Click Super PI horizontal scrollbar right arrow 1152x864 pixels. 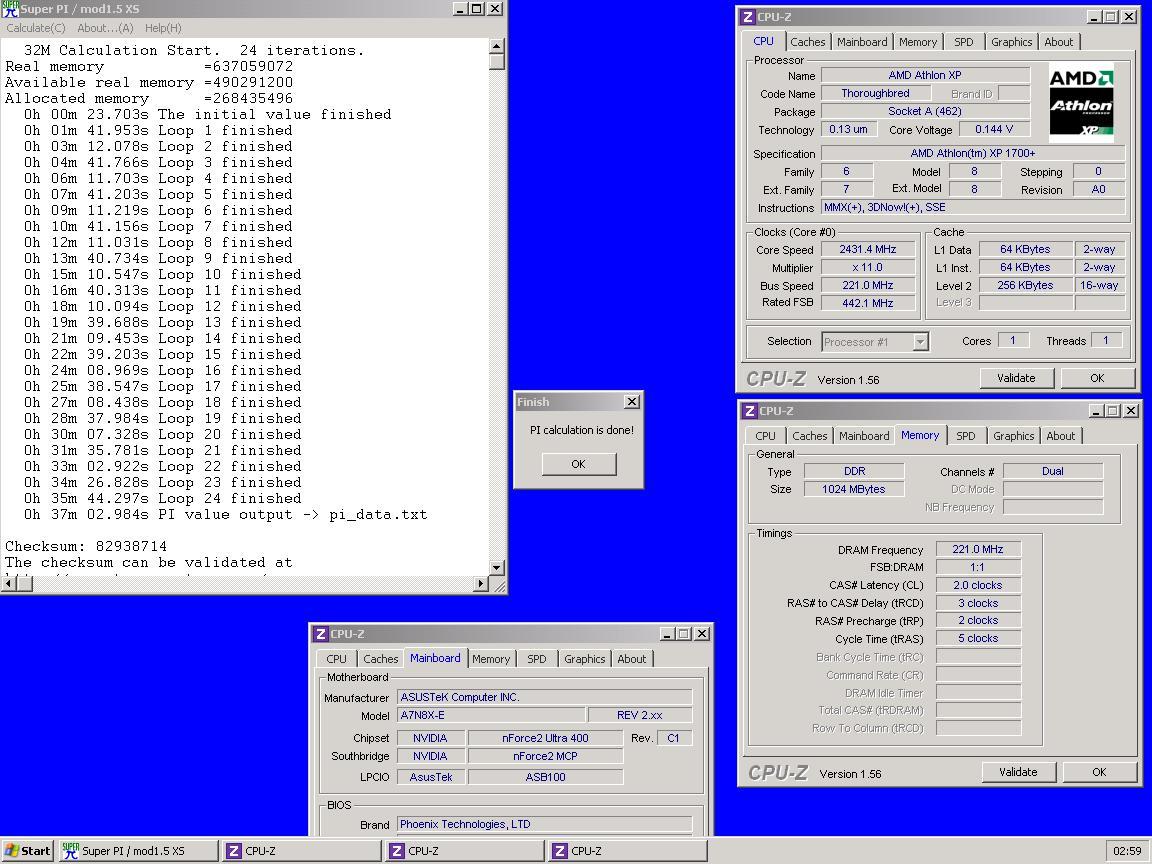click(x=481, y=584)
